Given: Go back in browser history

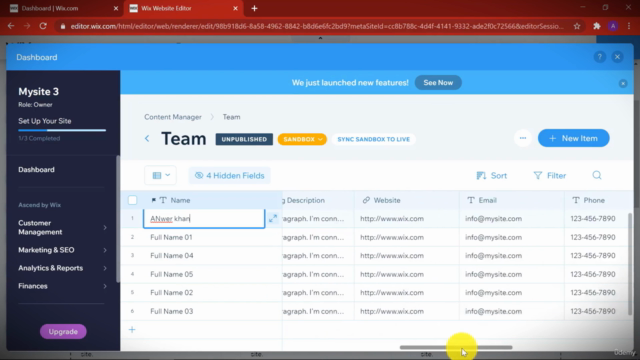Looking at the screenshot, I should coord(11,26).
